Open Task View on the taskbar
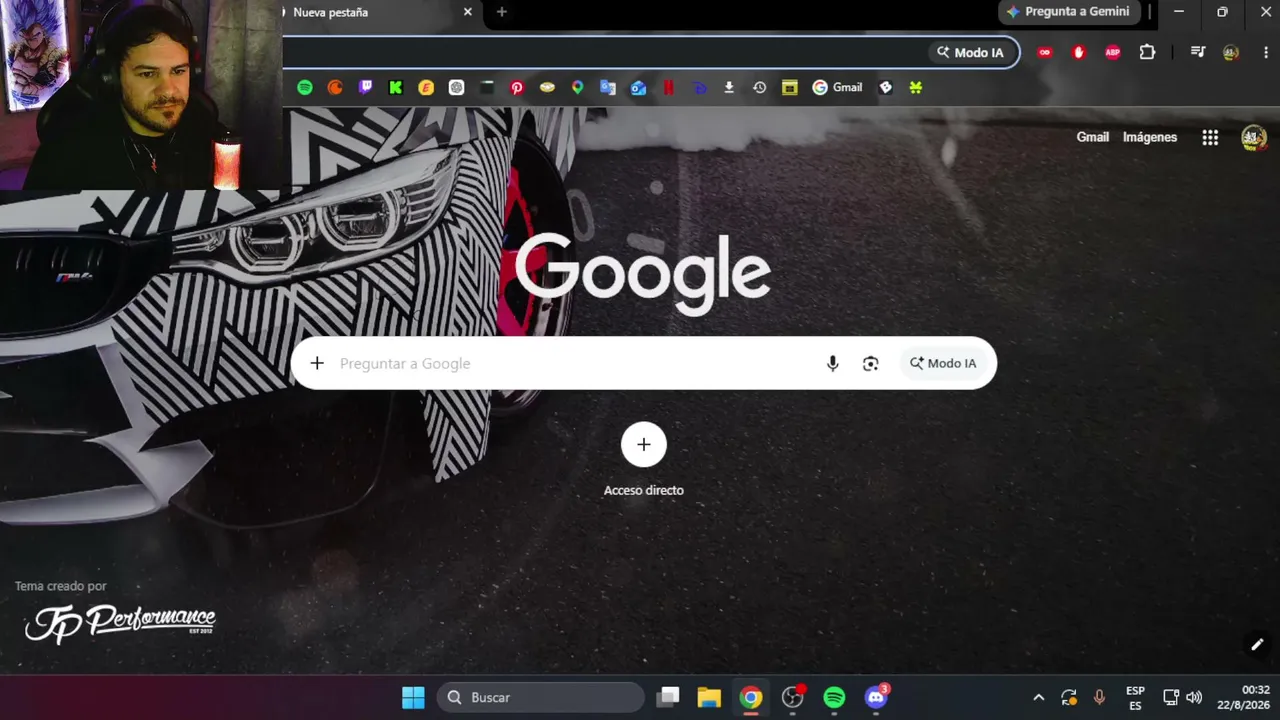The width and height of the screenshot is (1280, 720). click(668, 697)
